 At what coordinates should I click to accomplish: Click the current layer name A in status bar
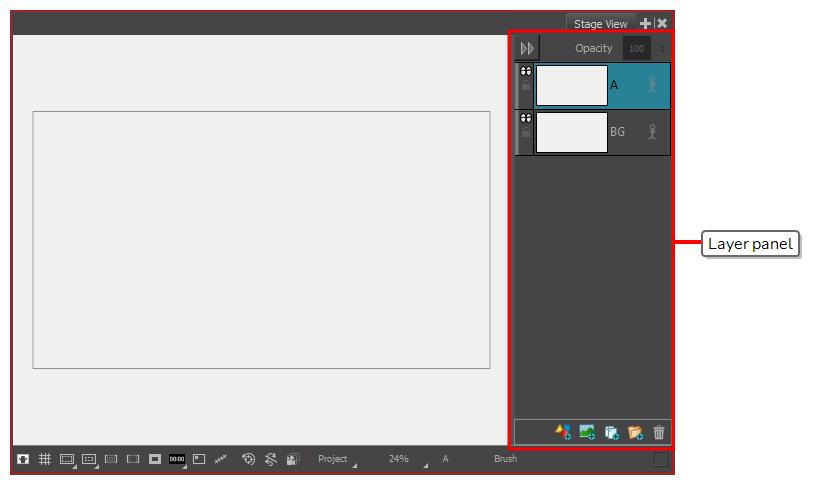click(445, 459)
